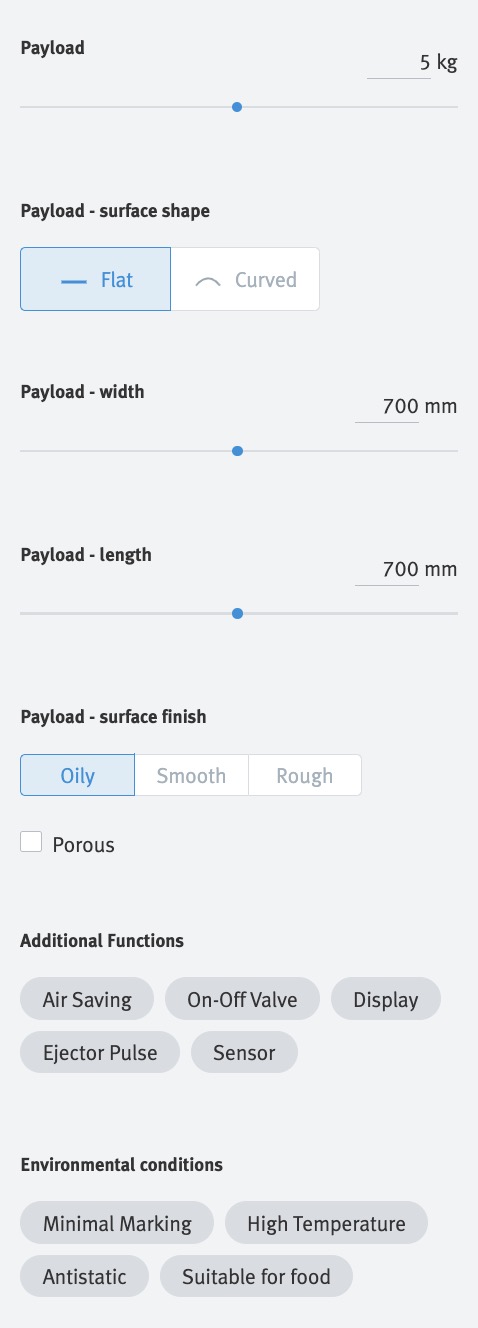Click the Payload length slider handle
The width and height of the screenshot is (478, 1328).
[237, 613]
